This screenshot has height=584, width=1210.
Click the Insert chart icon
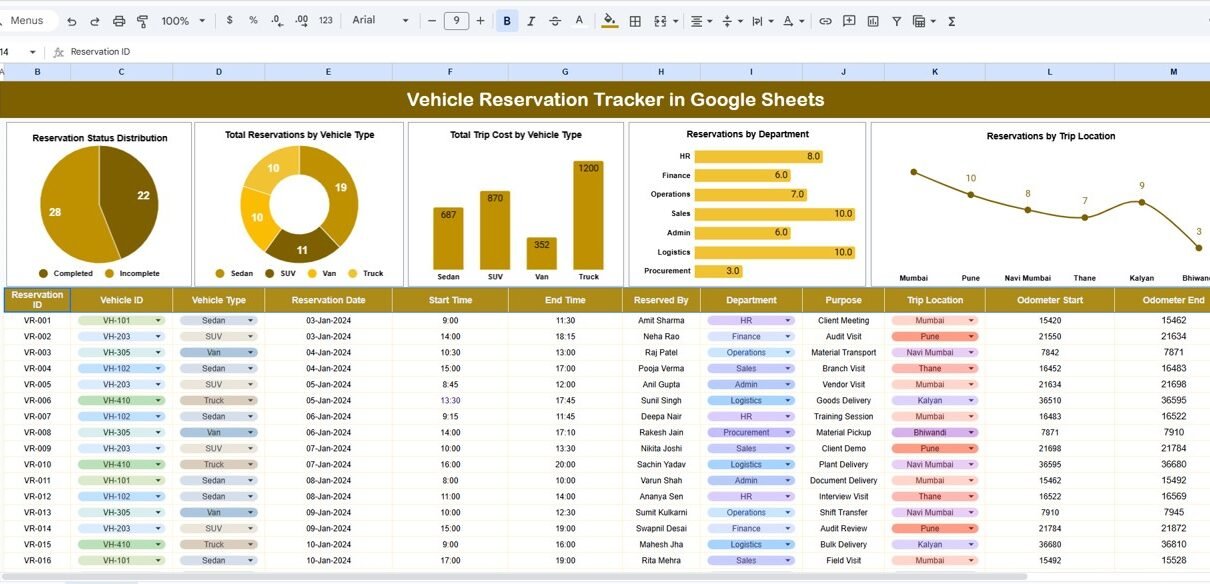point(873,21)
